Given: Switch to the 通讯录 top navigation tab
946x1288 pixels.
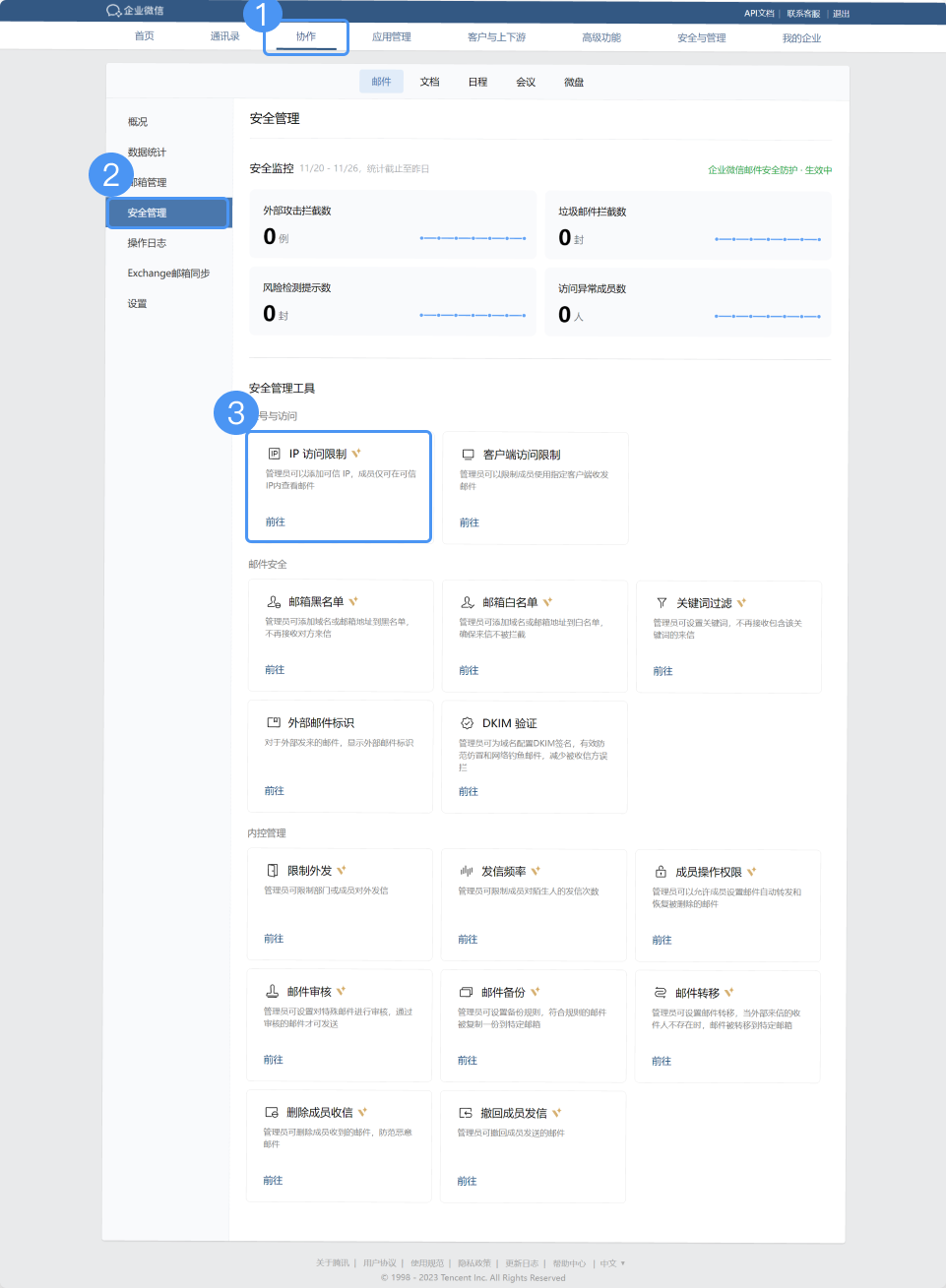Looking at the screenshot, I should pyautogui.click(x=224, y=36).
